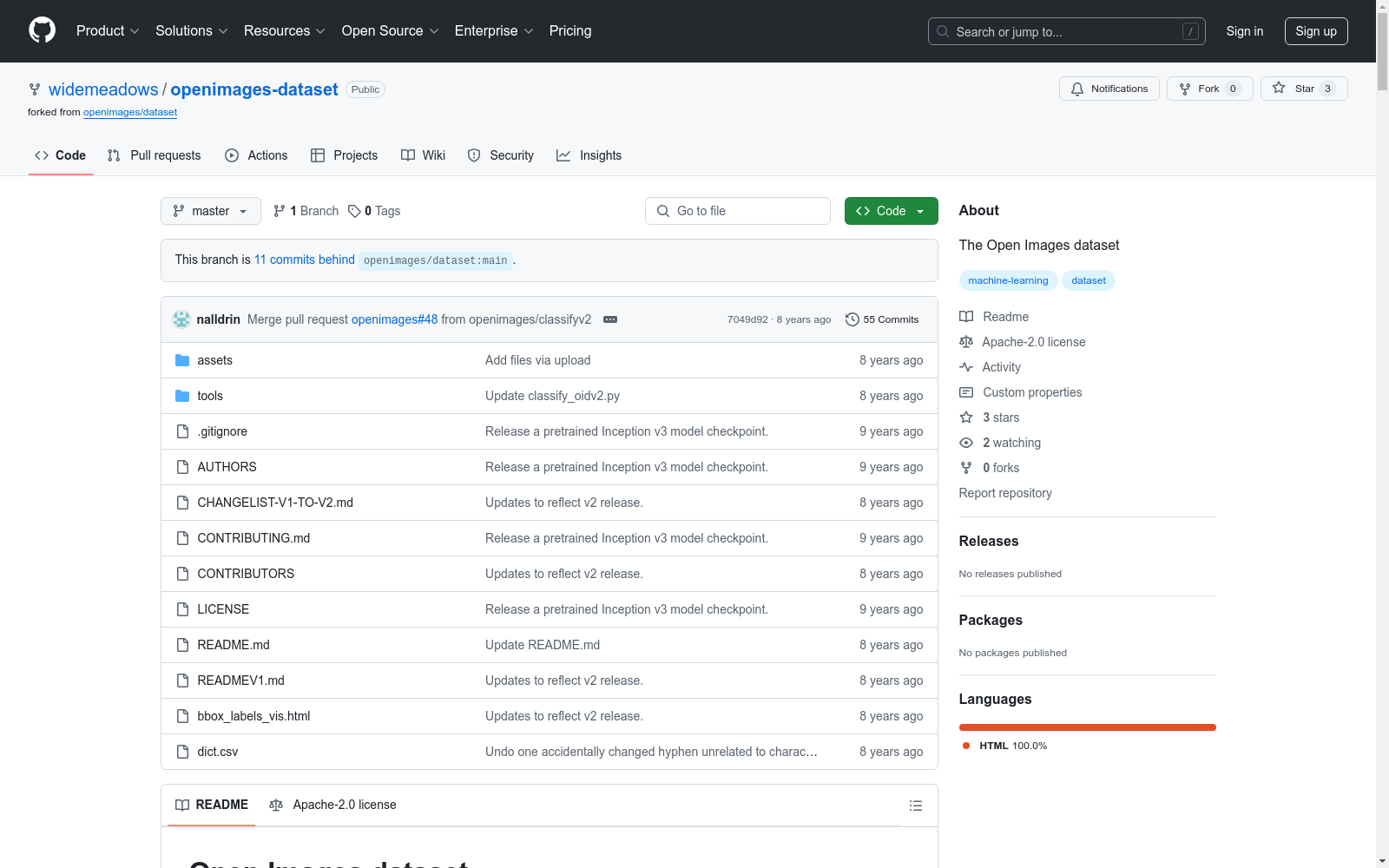View the 55 Commits history
The image size is (1389, 868).
coord(882,319)
